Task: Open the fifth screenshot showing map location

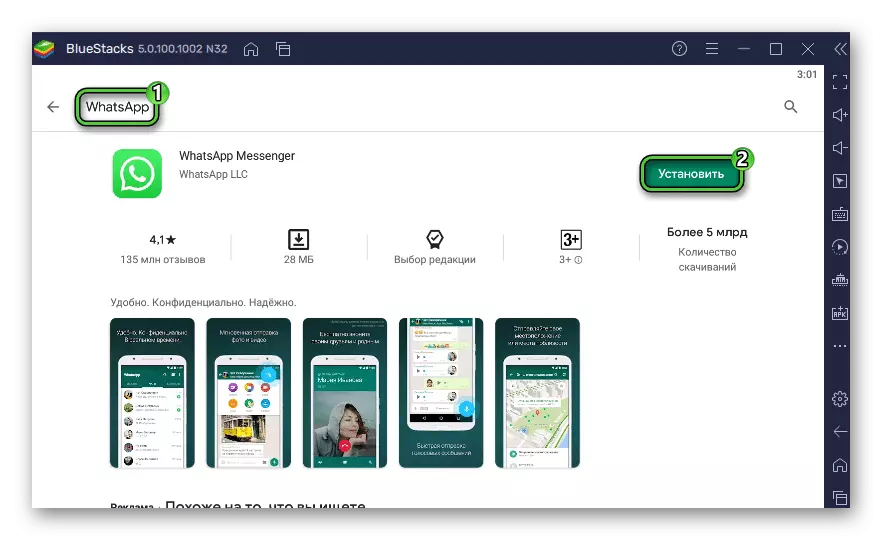Action: pyautogui.click(x=537, y=393)
